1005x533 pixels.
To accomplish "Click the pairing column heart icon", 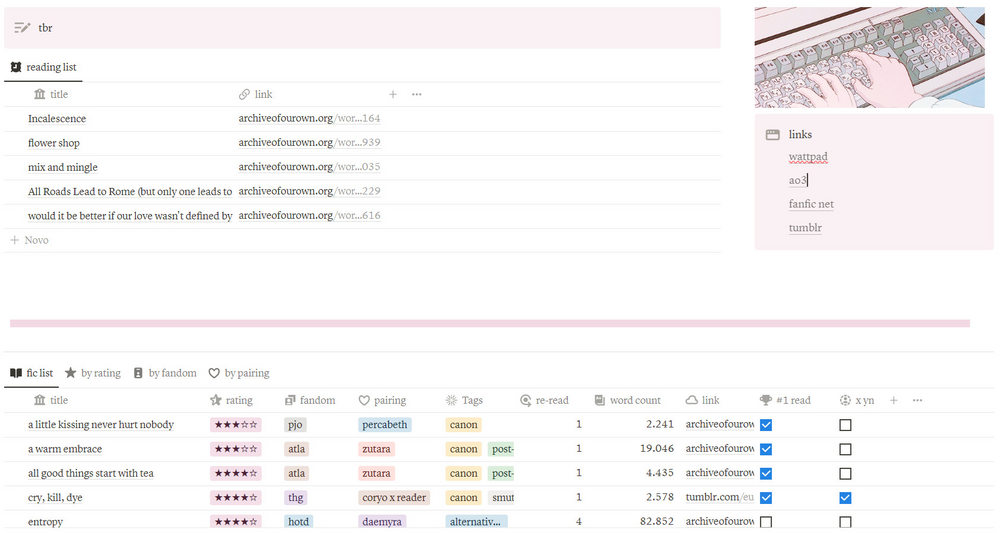I will click(x=364, y=400).
